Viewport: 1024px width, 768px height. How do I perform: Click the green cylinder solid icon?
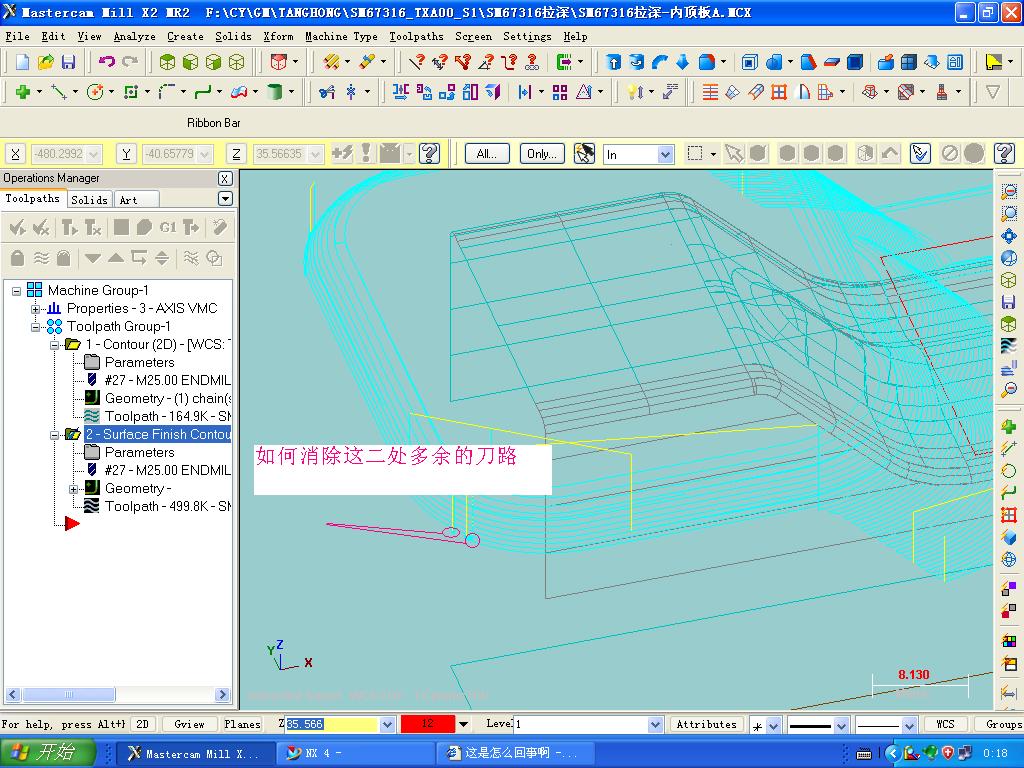274,92
